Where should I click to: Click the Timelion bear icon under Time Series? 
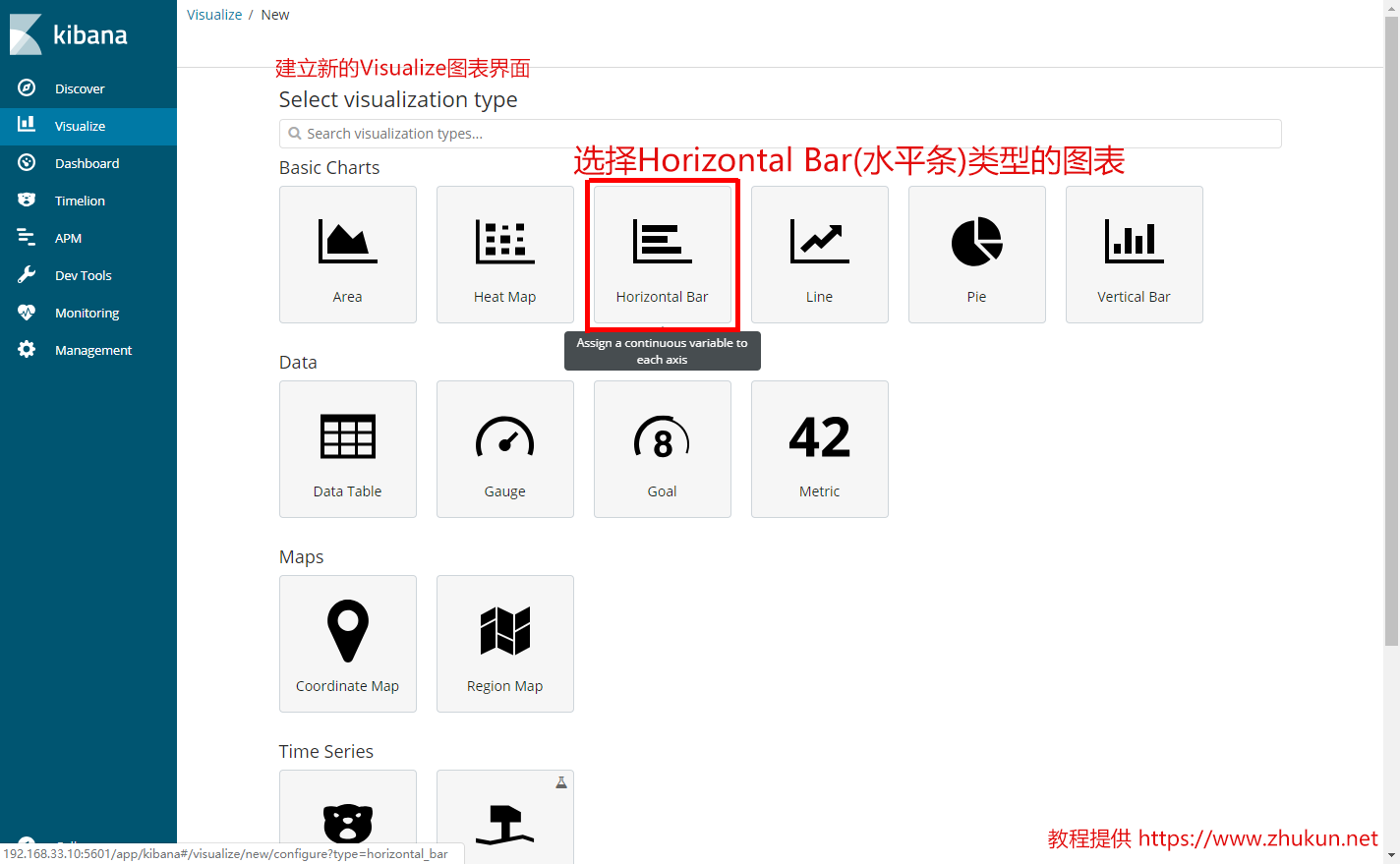(x=348, y=824)
